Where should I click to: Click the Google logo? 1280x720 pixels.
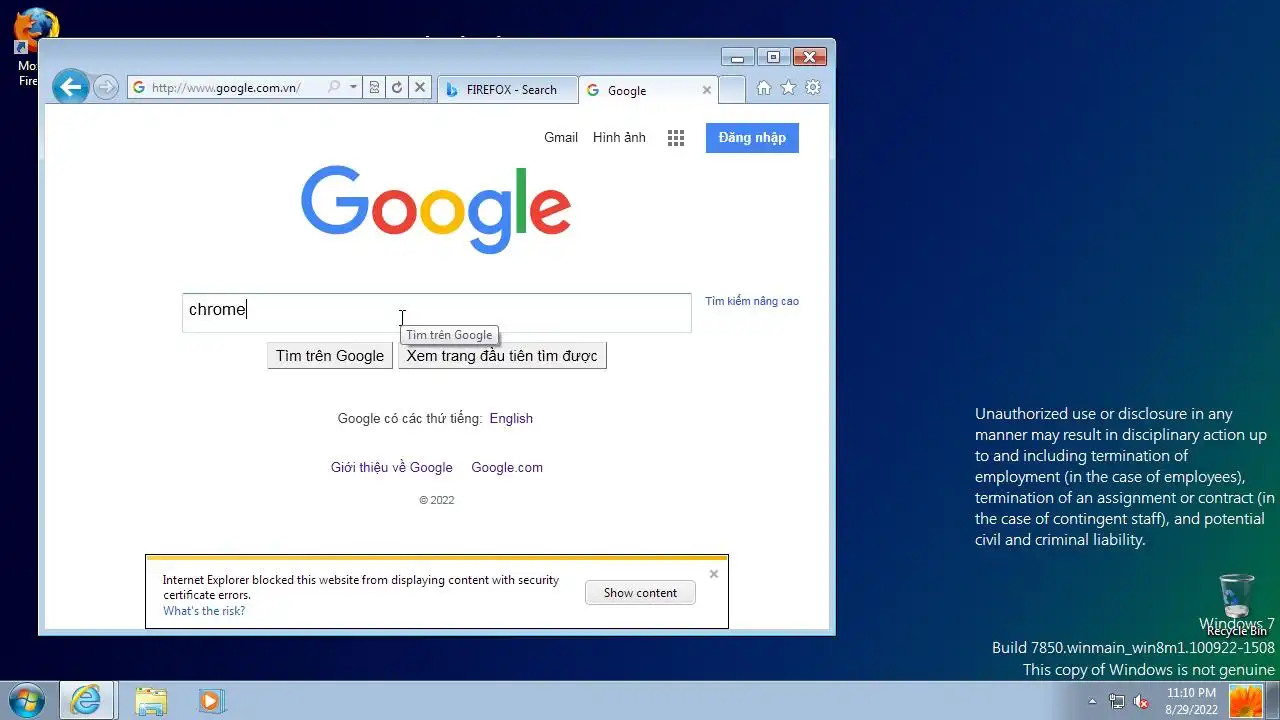[436, 209]
